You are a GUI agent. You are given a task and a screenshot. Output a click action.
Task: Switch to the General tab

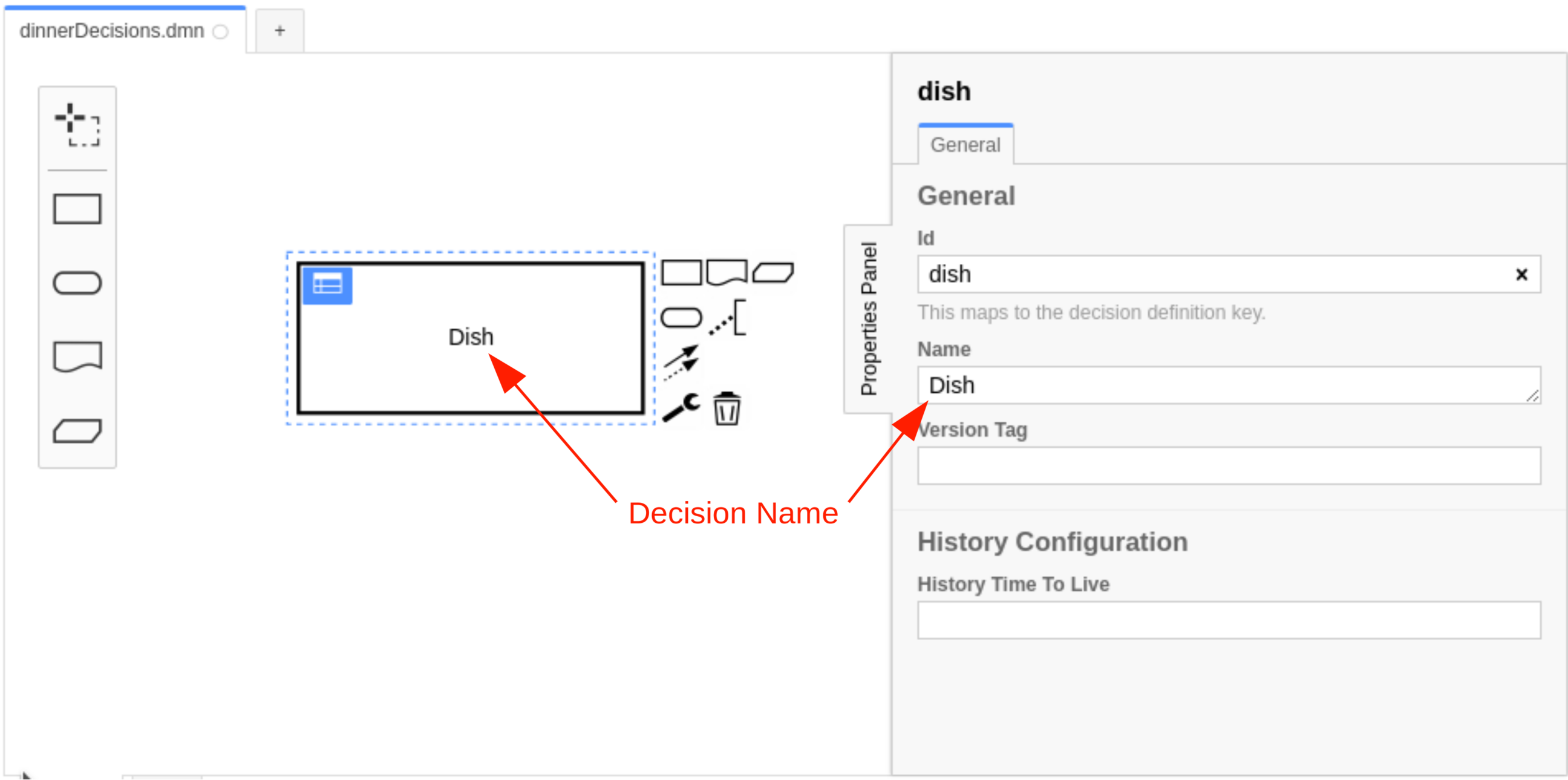[x=966, y=145]
